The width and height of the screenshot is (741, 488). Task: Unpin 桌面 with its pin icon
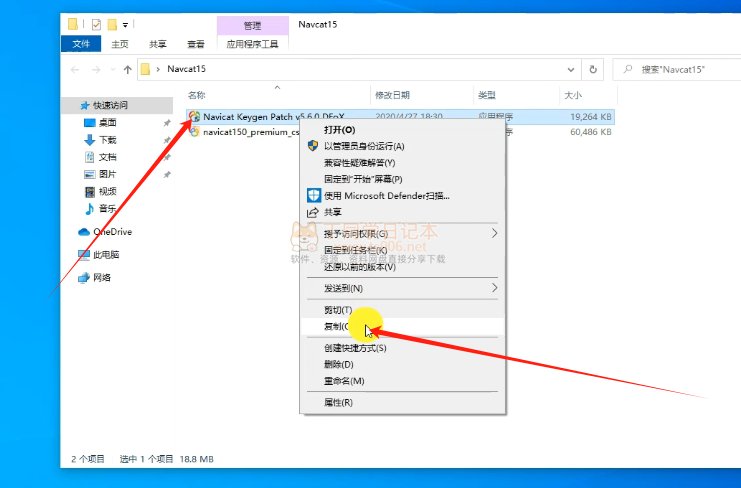point(167,123)
